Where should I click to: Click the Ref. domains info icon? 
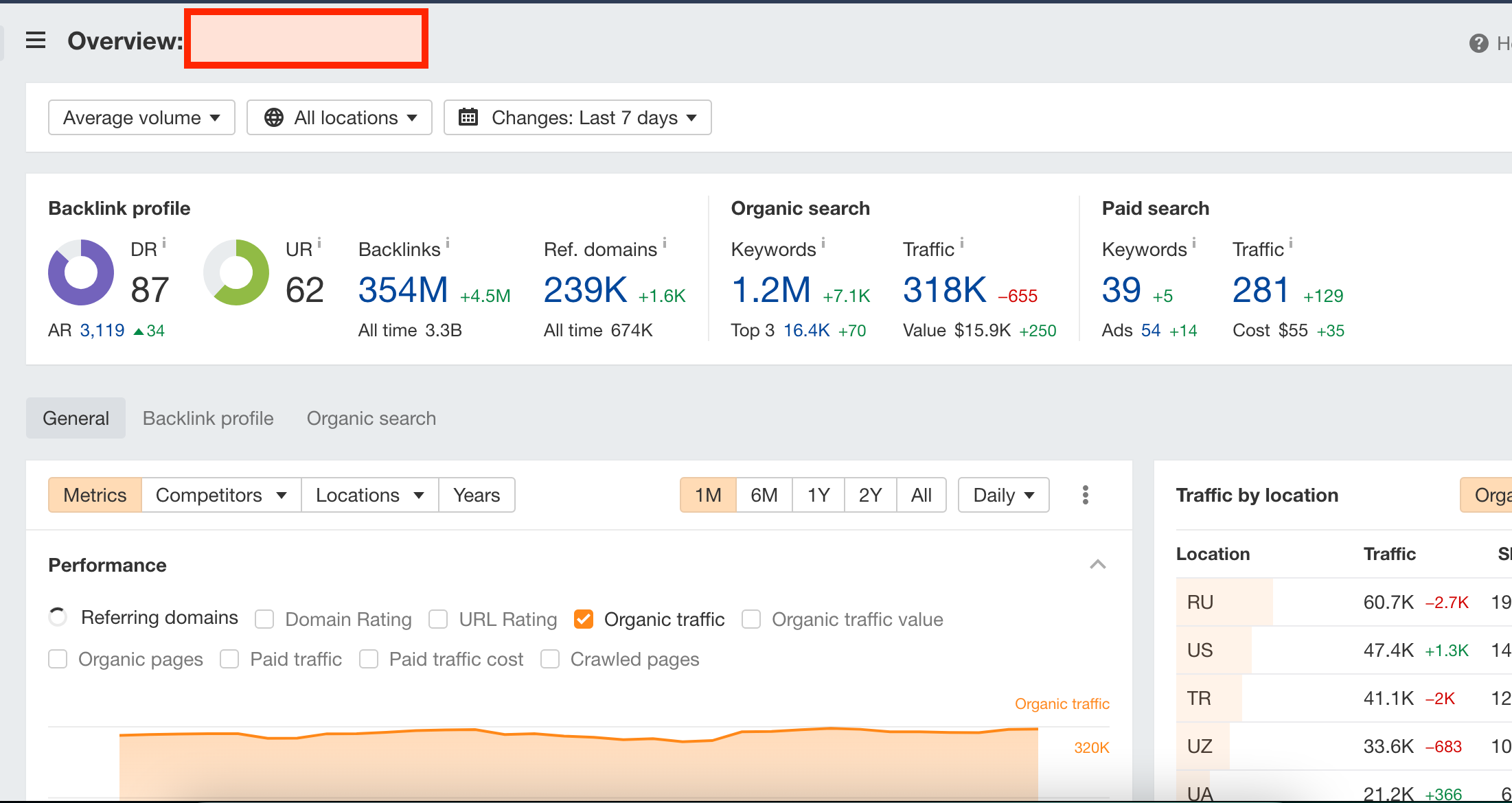665,243
